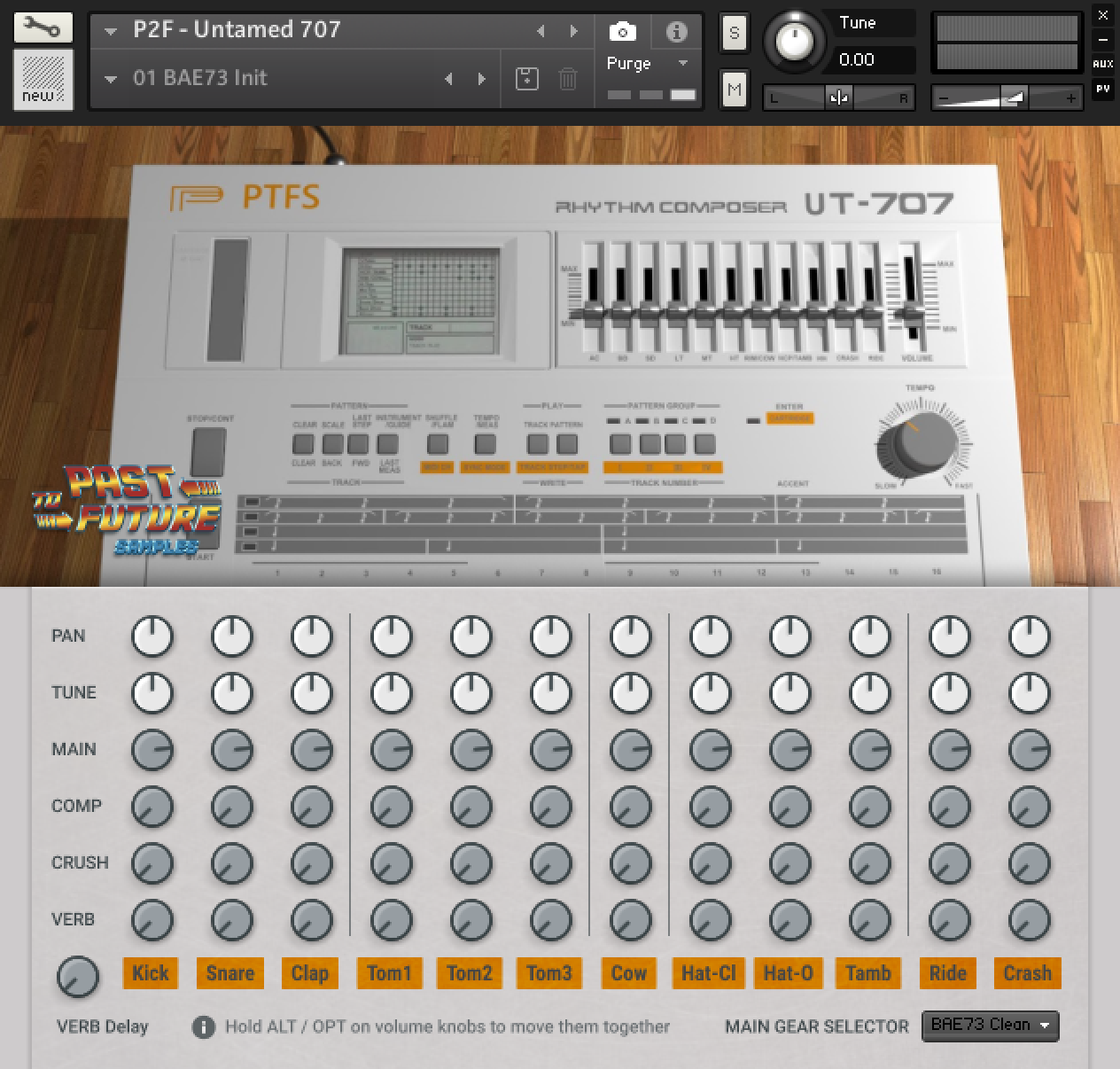The image size is (1120, 1069).
Task: Select the Tom2 button
Action: (x=470, y=972)
